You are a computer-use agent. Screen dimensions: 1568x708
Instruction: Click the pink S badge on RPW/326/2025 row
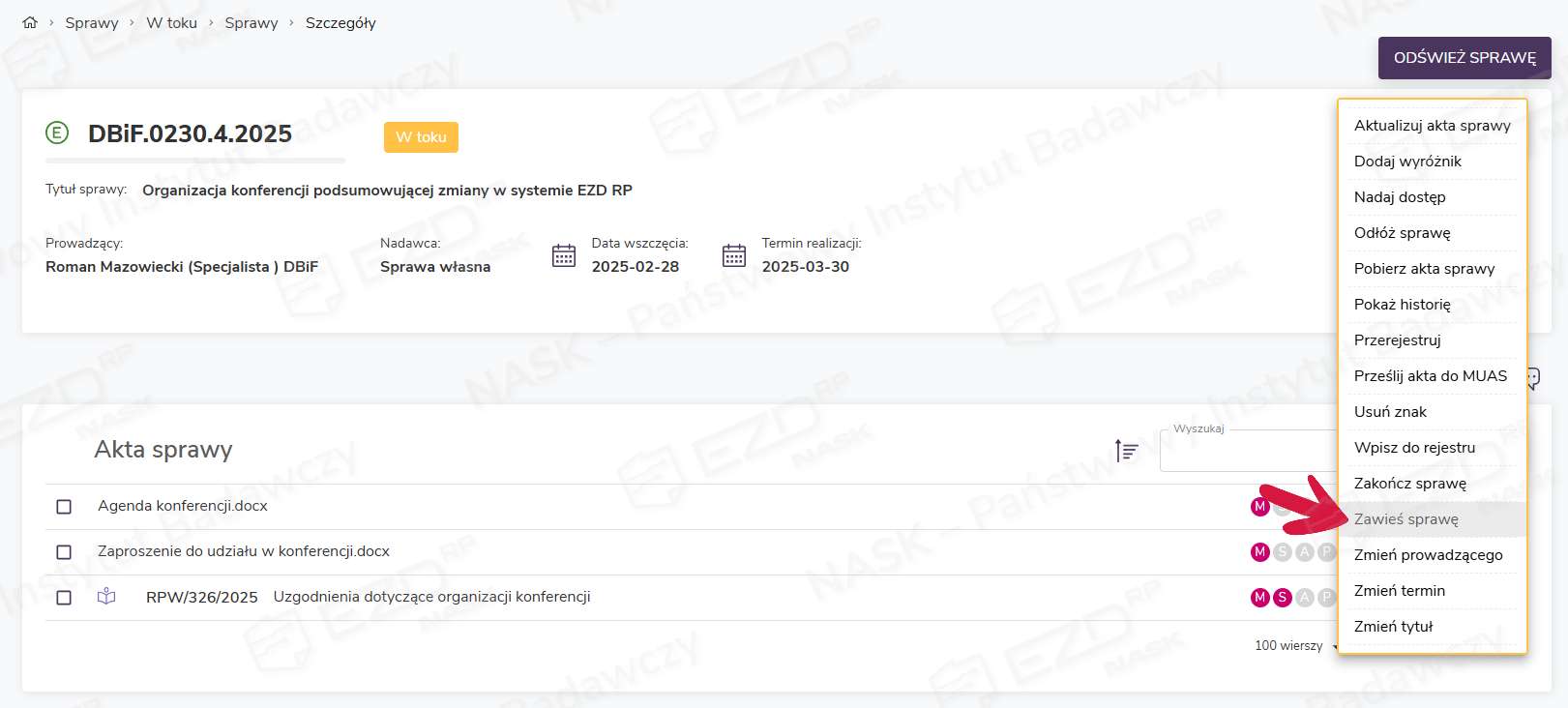click(1282, 598)
